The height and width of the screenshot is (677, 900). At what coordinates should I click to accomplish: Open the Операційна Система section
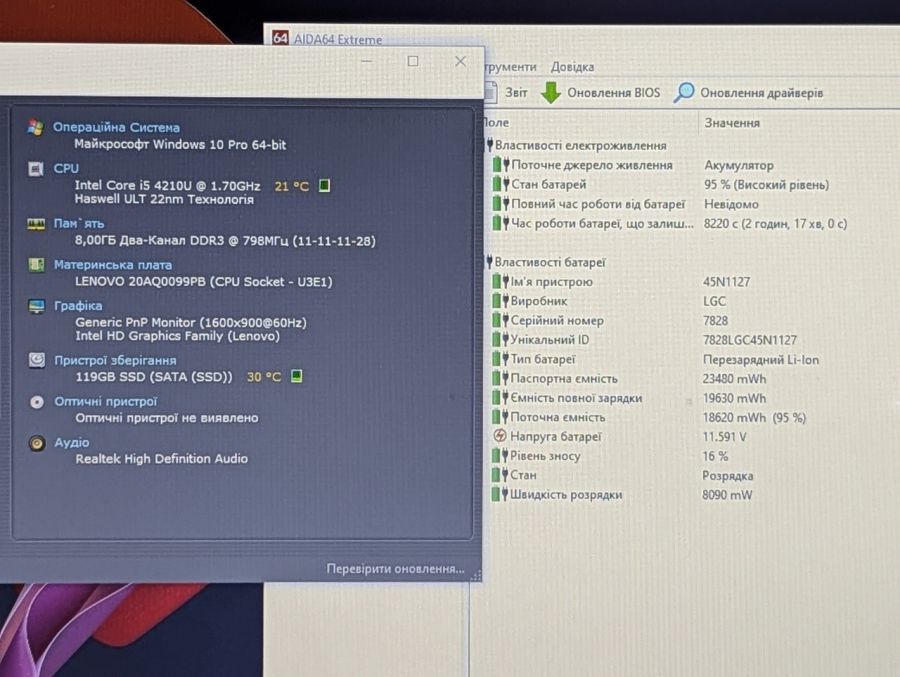(117, 127)
